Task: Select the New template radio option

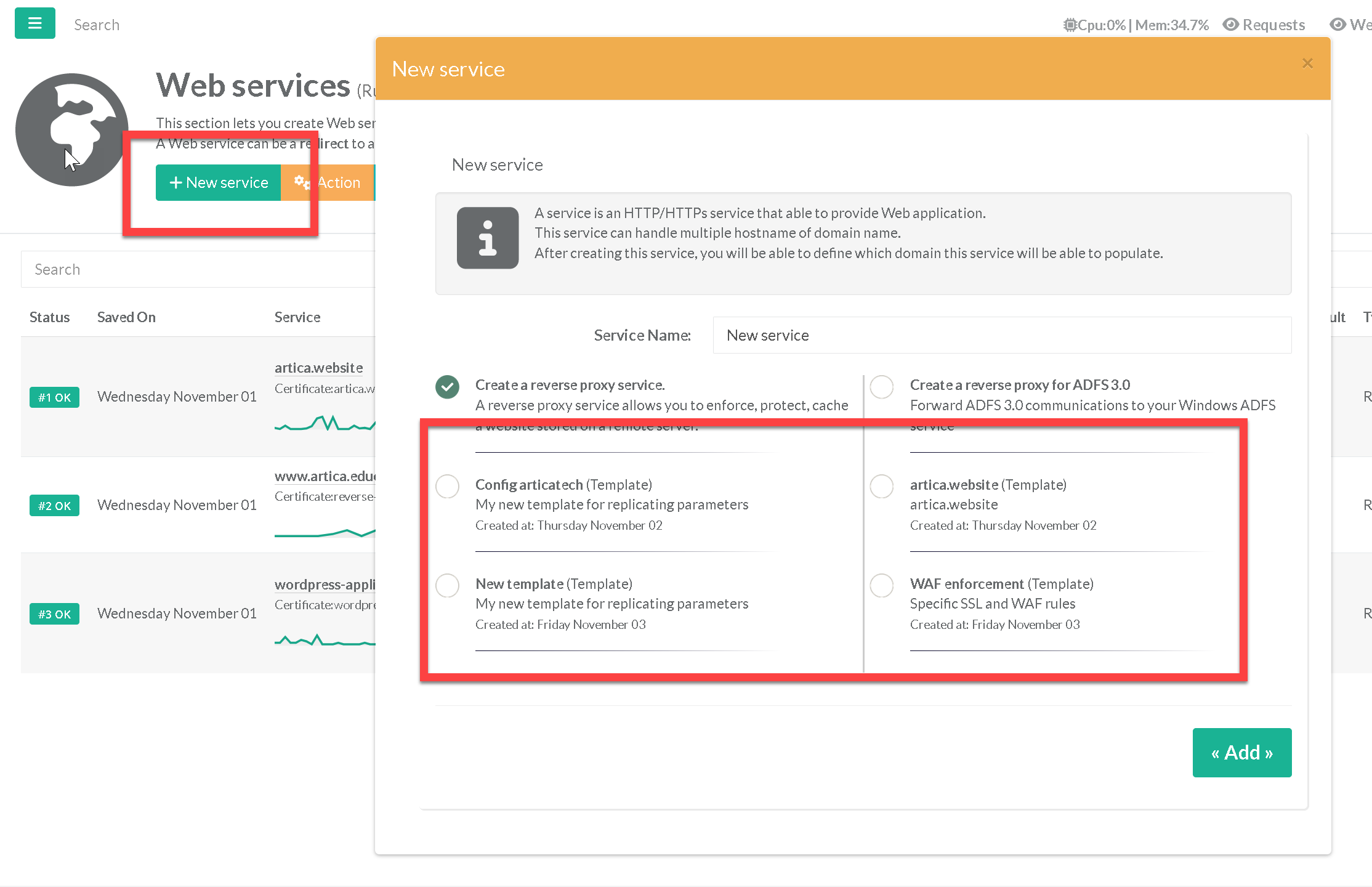Action: click(448, 585)
